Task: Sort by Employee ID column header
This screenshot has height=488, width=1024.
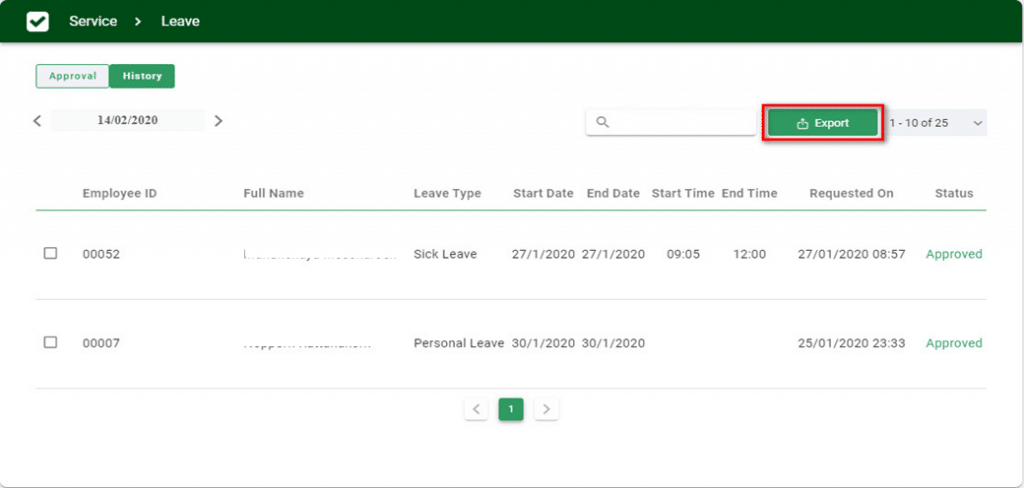Action: 119,193
